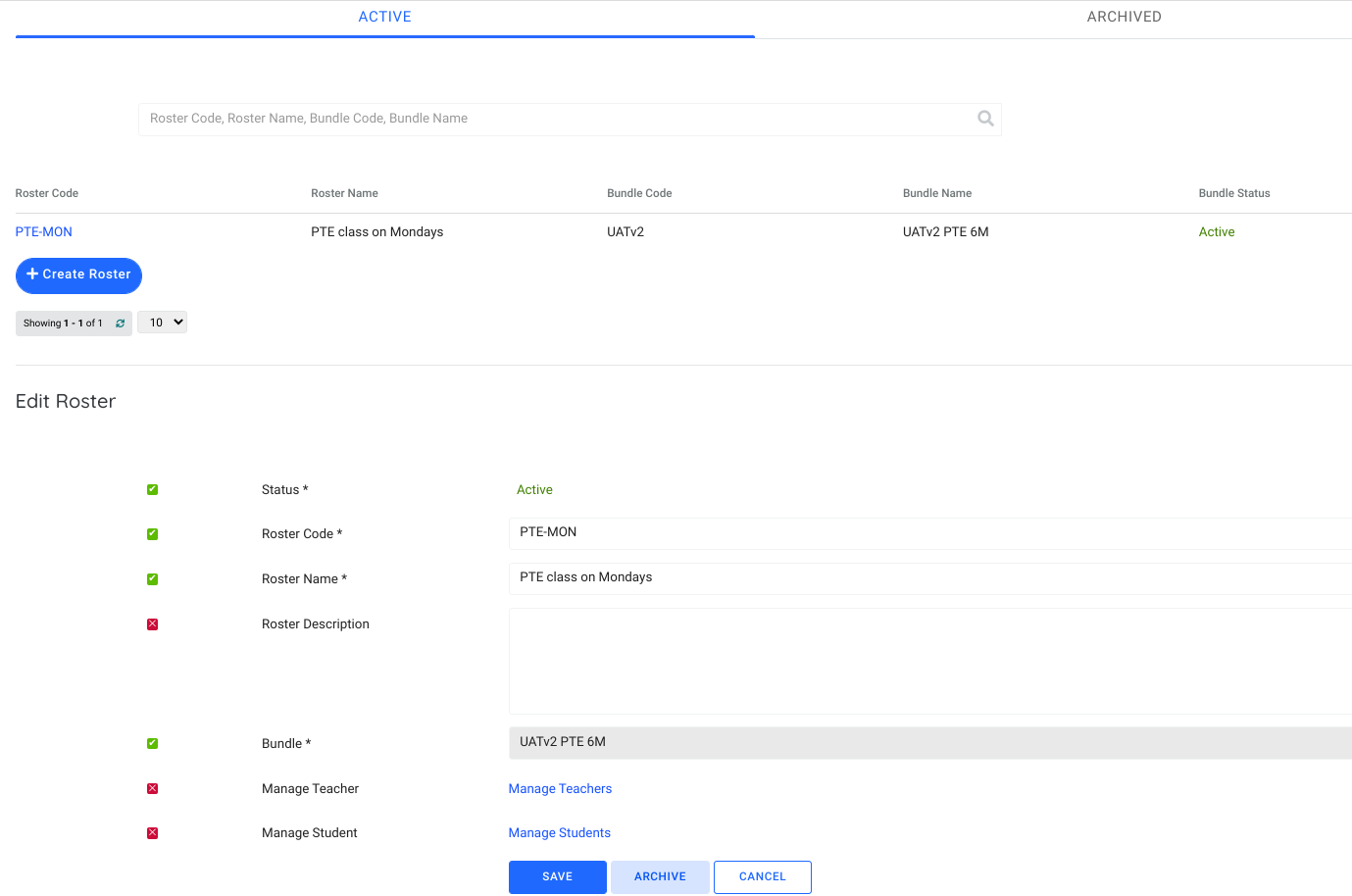Click the green check icon beside Roster Name
This screenshot has width=1352, height=896.
[x=152, y=579]
